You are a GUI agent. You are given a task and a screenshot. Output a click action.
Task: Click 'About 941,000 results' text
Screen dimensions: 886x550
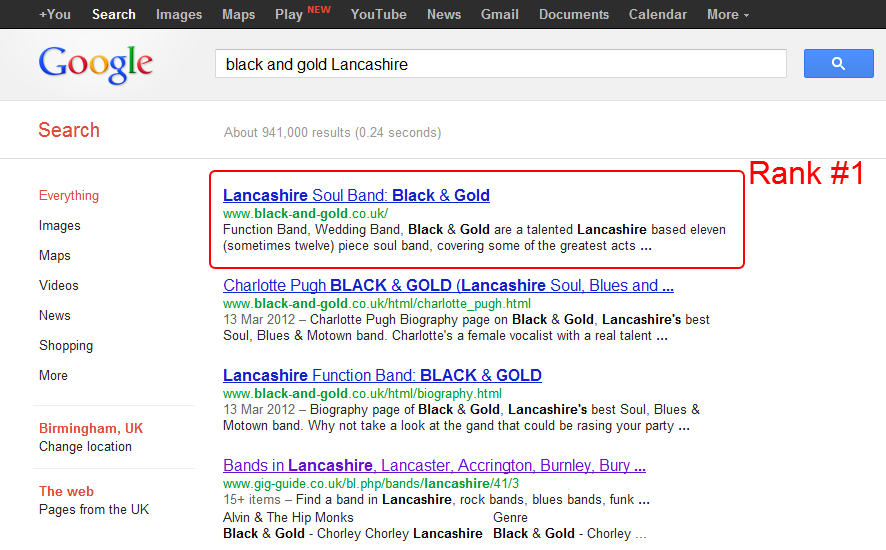[x=332, y=132]
